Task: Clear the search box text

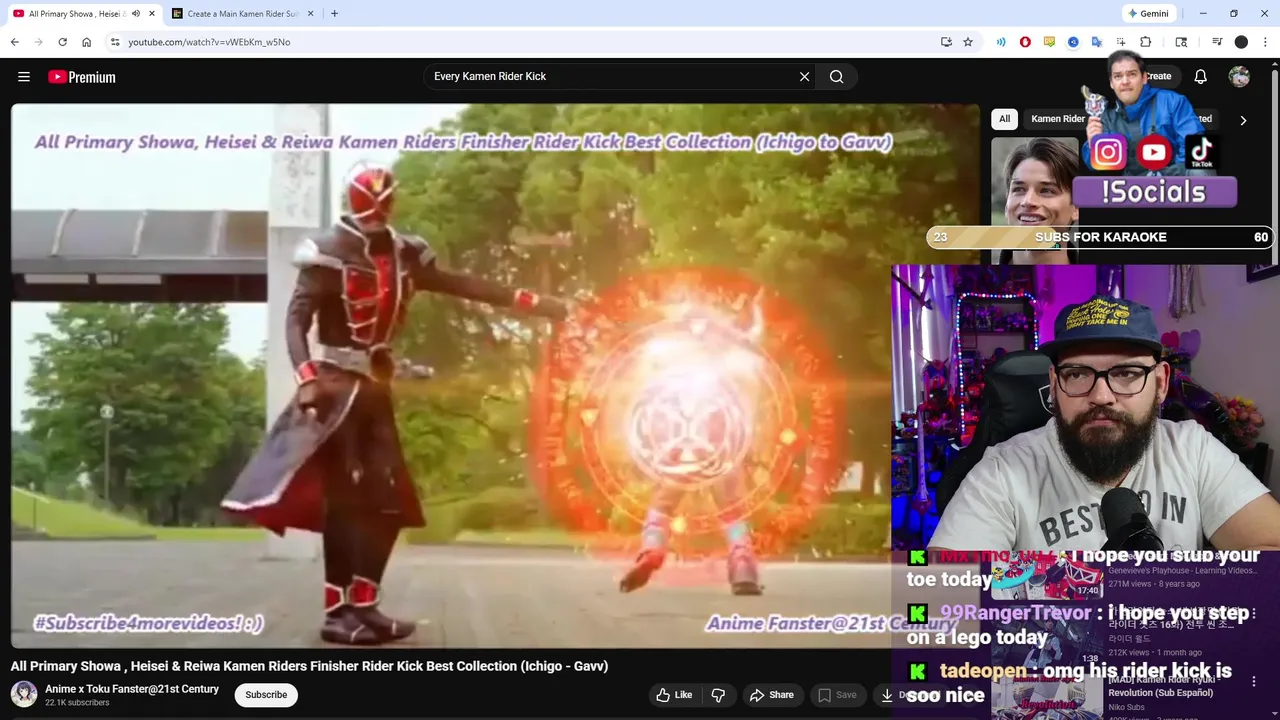Action: (x=804, y=76)
